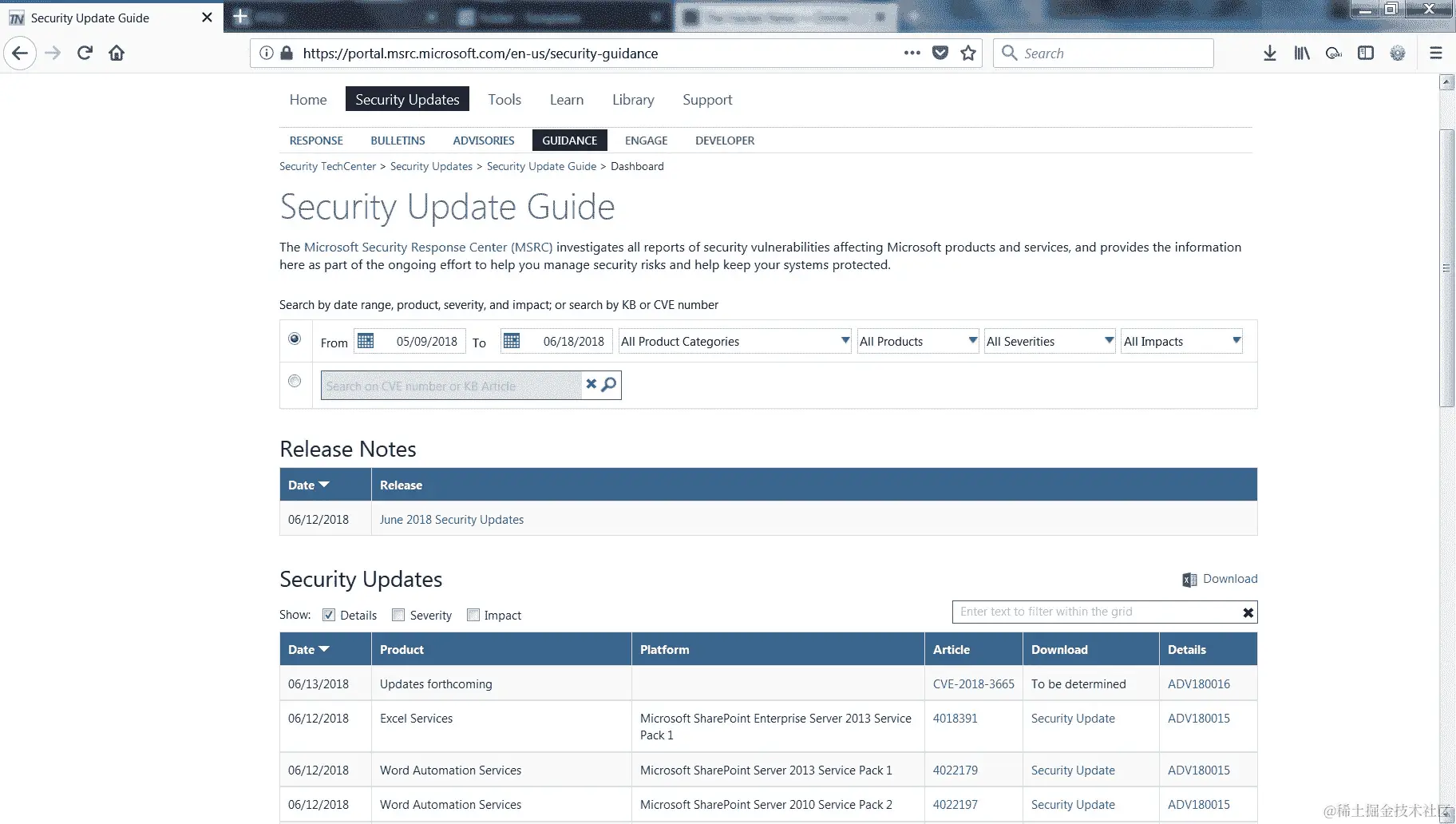Open the ENGAGE sub-tab

coord(646,141)
